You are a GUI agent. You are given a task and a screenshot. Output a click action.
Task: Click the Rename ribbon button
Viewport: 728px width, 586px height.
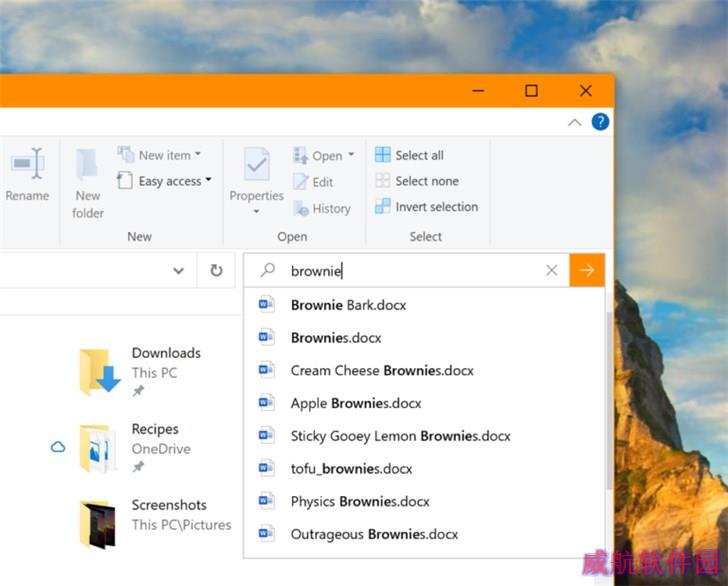tap(27, 174)
